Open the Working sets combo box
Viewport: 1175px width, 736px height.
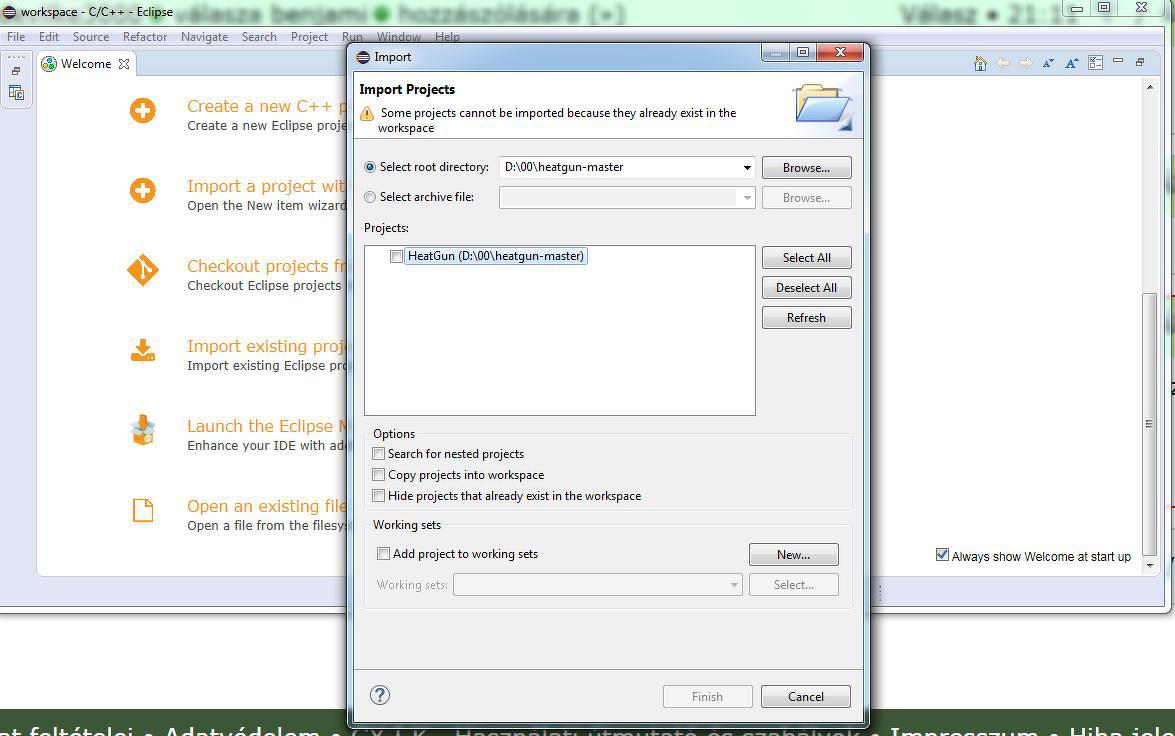(597, 585)
